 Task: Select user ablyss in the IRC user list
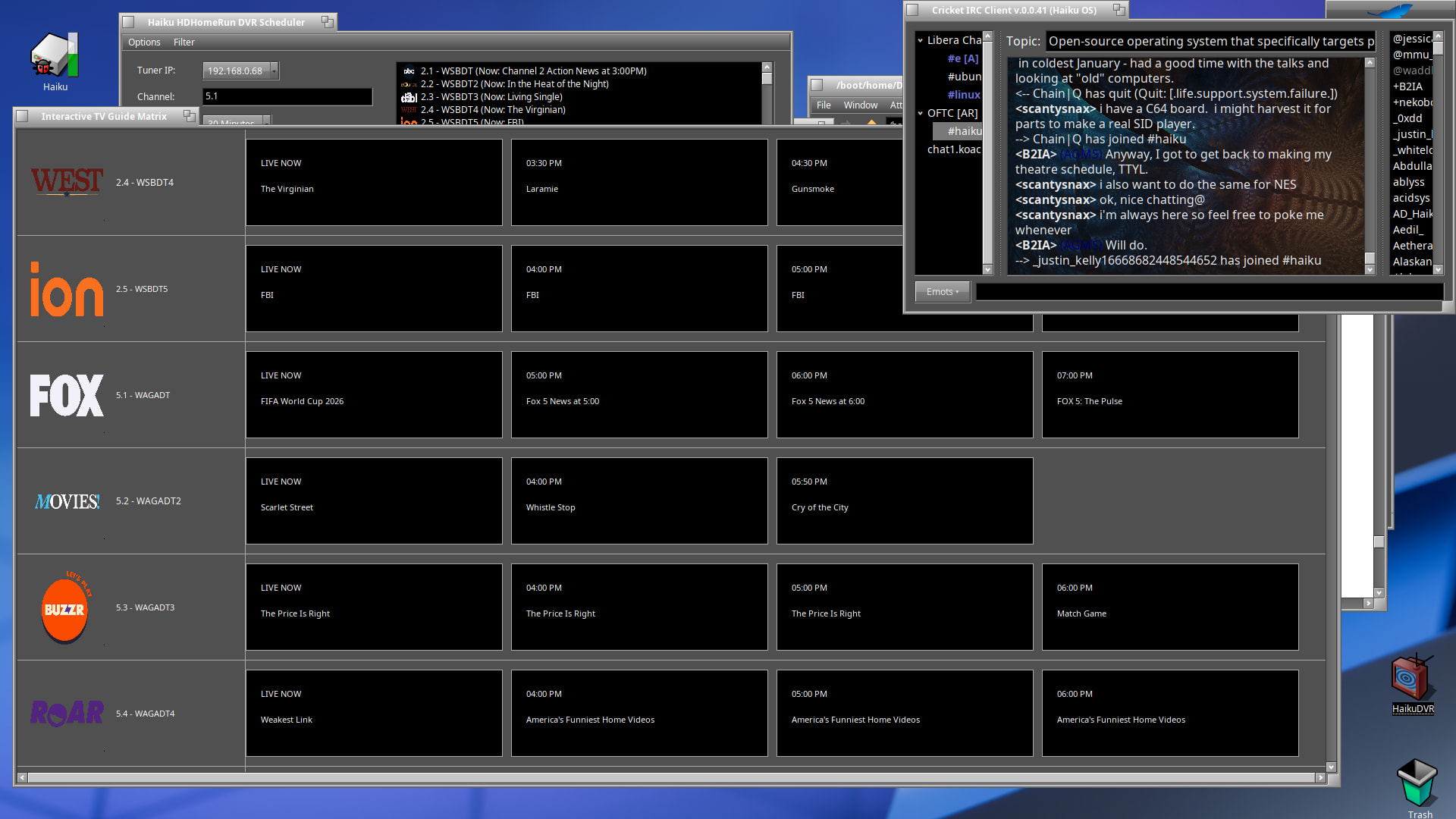click(x=1409, y=182)
